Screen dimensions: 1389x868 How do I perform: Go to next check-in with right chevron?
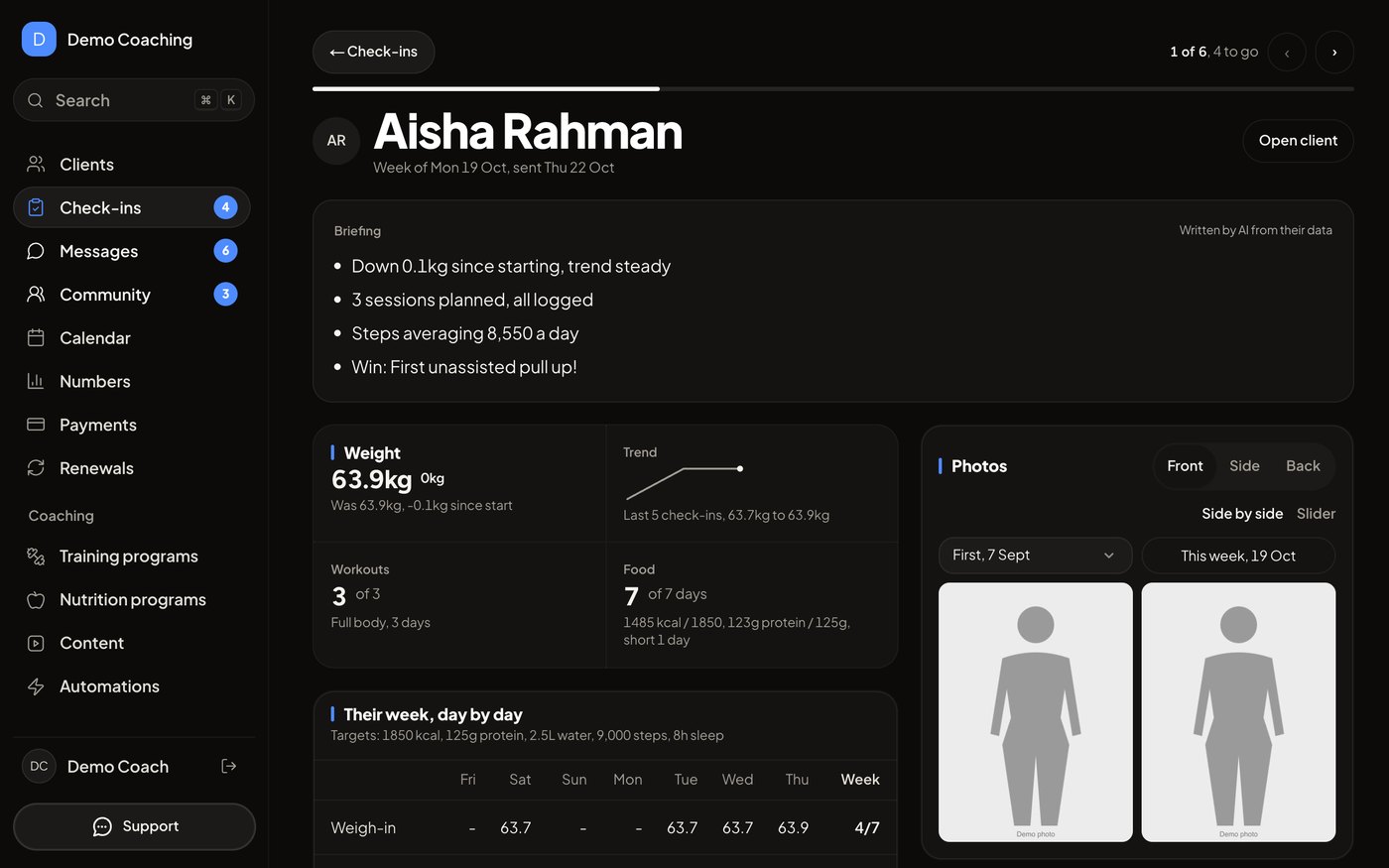tap(1334, 53)
